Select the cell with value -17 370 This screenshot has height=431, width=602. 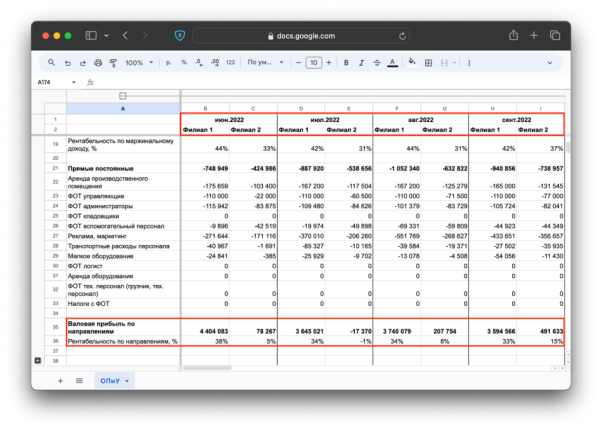coord(349,327)
